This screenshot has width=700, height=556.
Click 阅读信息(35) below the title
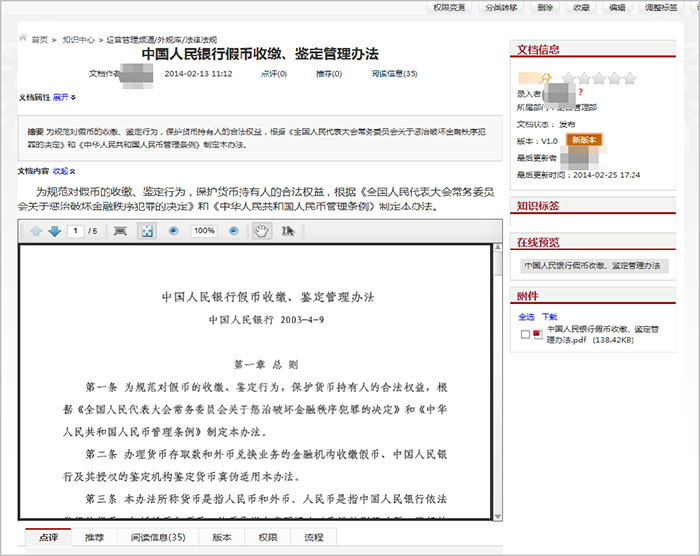pyautogui.click(x=394, y=74)
